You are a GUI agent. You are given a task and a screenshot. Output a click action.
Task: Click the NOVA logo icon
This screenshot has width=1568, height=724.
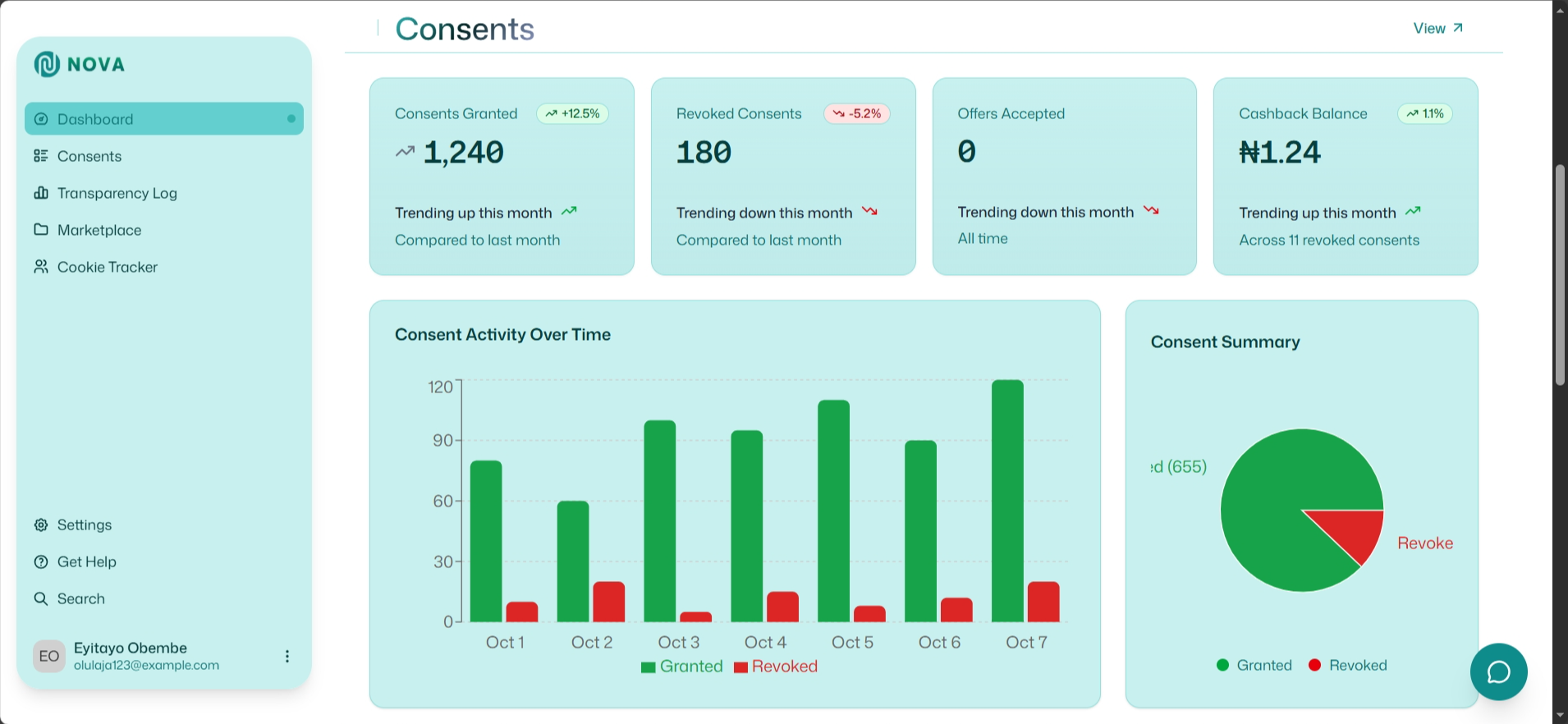47,64
